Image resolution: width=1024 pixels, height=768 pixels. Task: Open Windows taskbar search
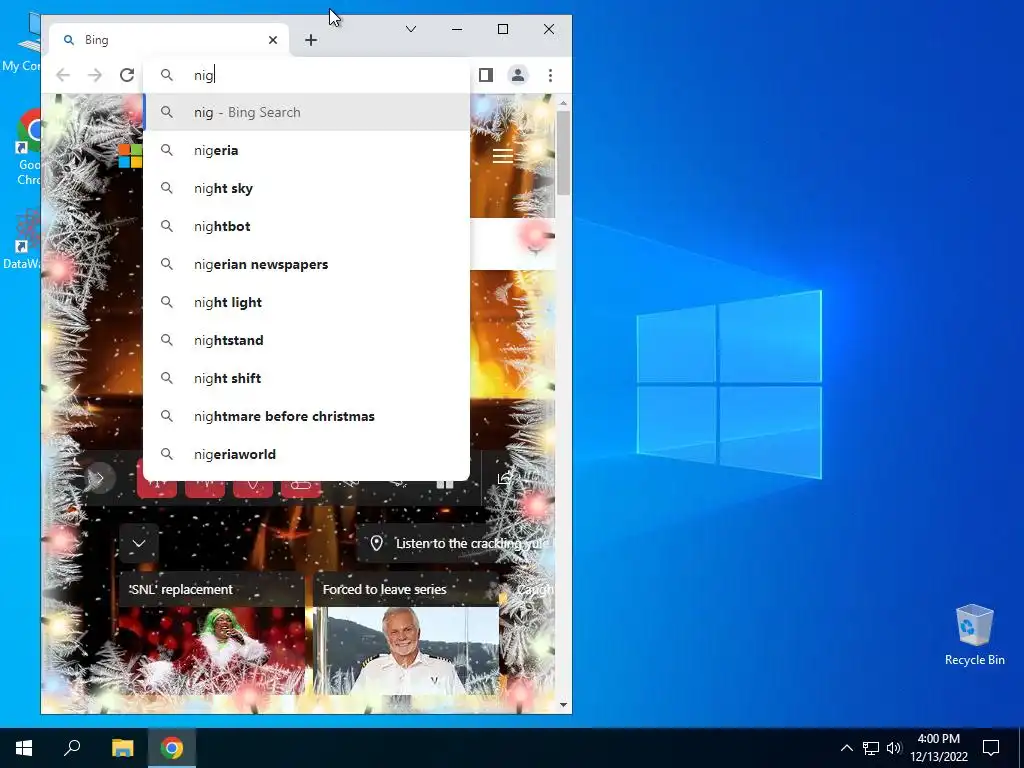click(x=72, y=748)
